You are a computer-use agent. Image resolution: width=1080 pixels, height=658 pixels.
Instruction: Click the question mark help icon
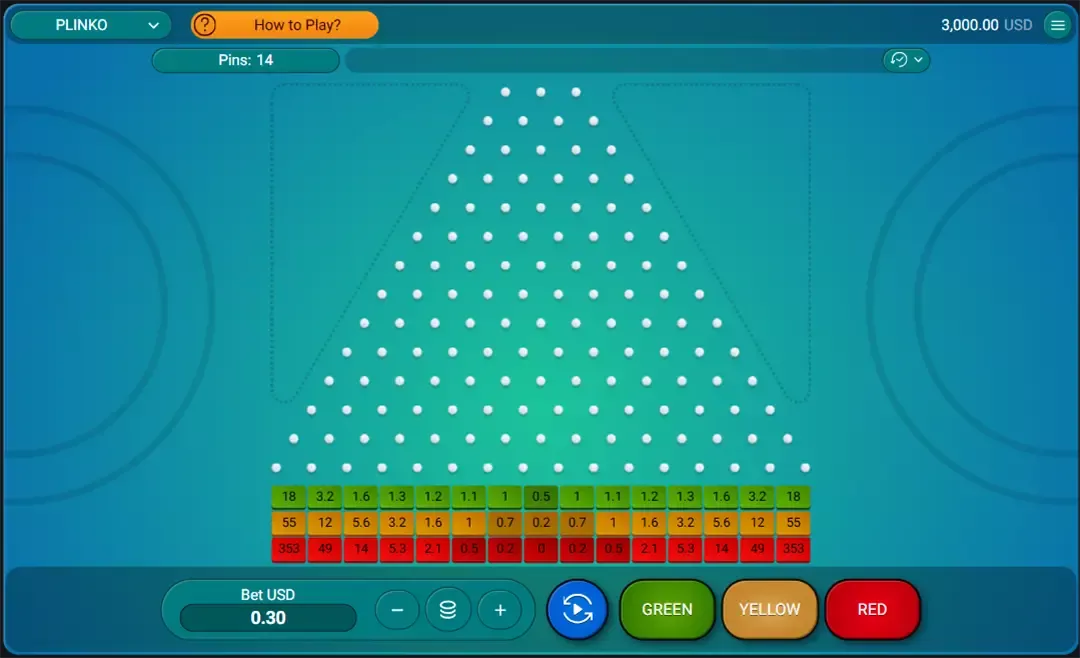(204, 24)
